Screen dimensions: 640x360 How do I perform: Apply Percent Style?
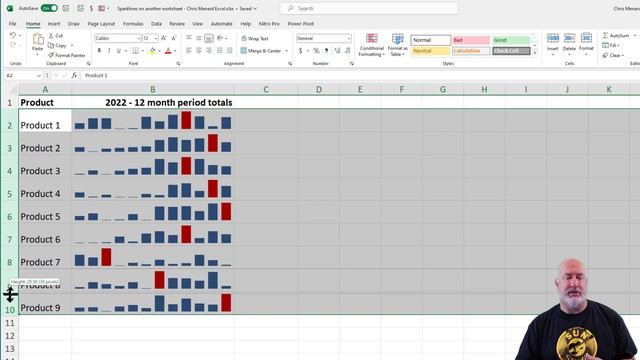tap(316, 51)
